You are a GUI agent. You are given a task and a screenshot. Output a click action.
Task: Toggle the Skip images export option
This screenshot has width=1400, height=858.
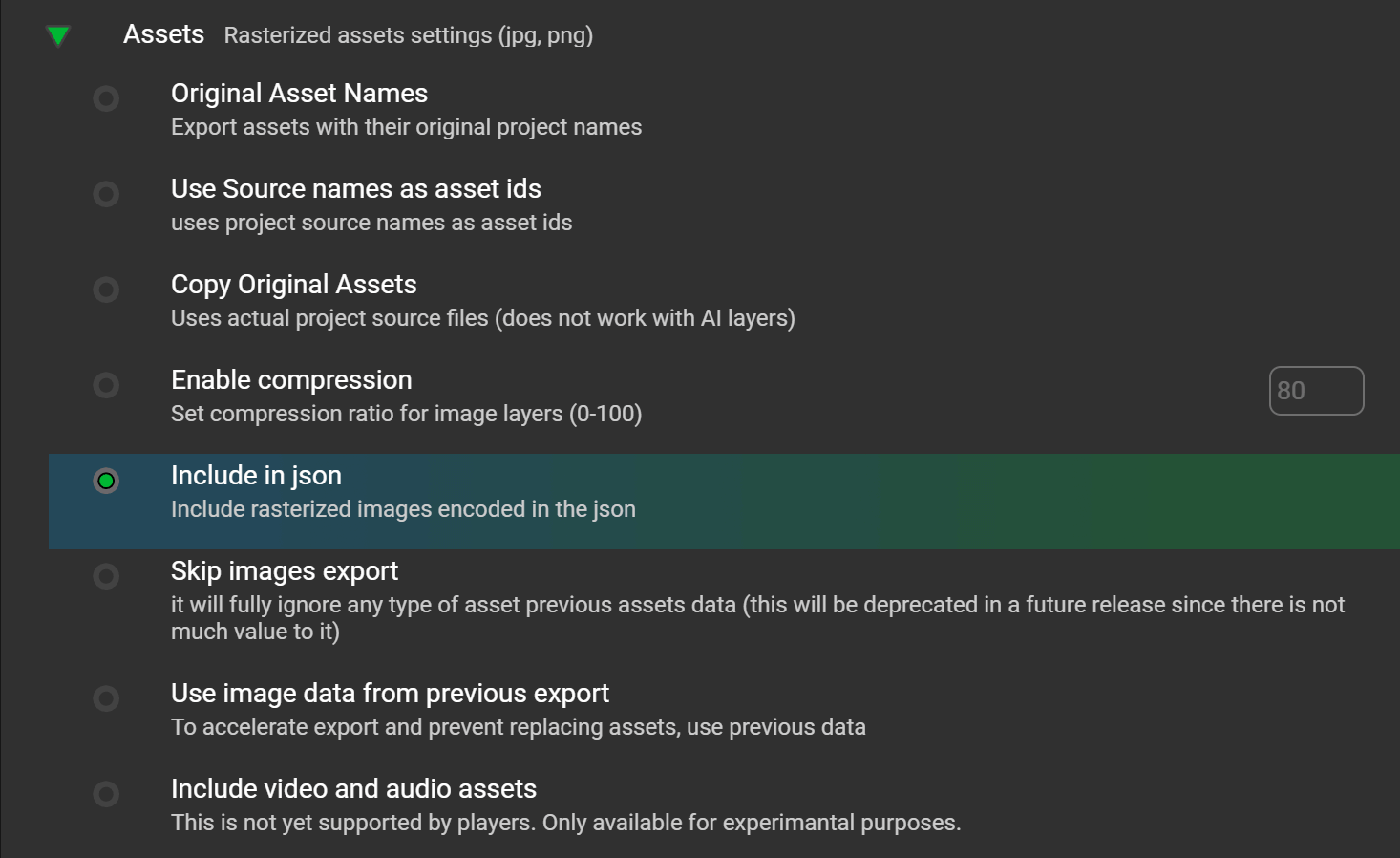click(x=106, y=576)
